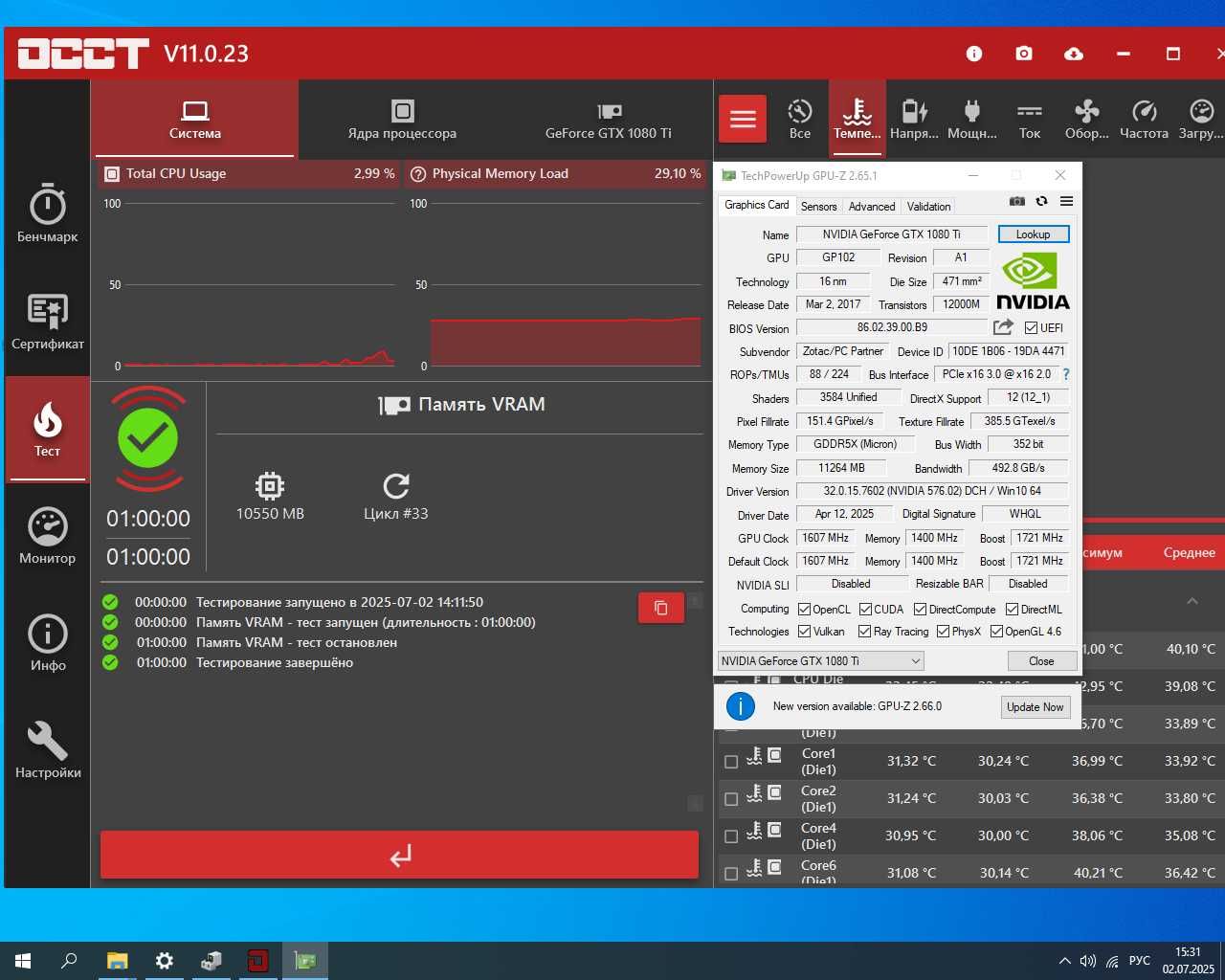Viewport: 1225px width, 980px height.
Task: Open the Бенчмарк section in OCCT sidebar
Action: (48, 212)
